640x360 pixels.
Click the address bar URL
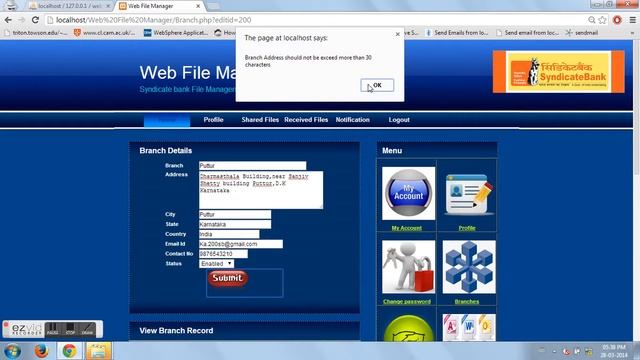point(153,20)
